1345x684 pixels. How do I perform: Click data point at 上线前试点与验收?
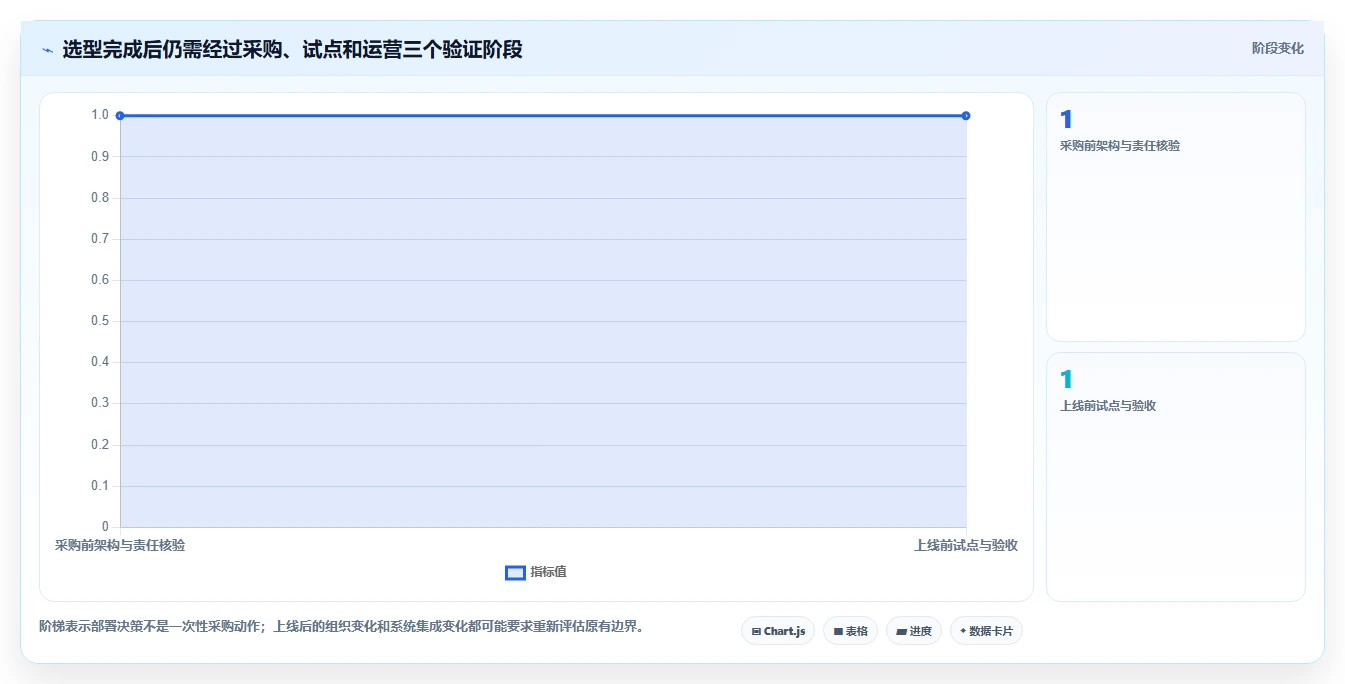966,116
